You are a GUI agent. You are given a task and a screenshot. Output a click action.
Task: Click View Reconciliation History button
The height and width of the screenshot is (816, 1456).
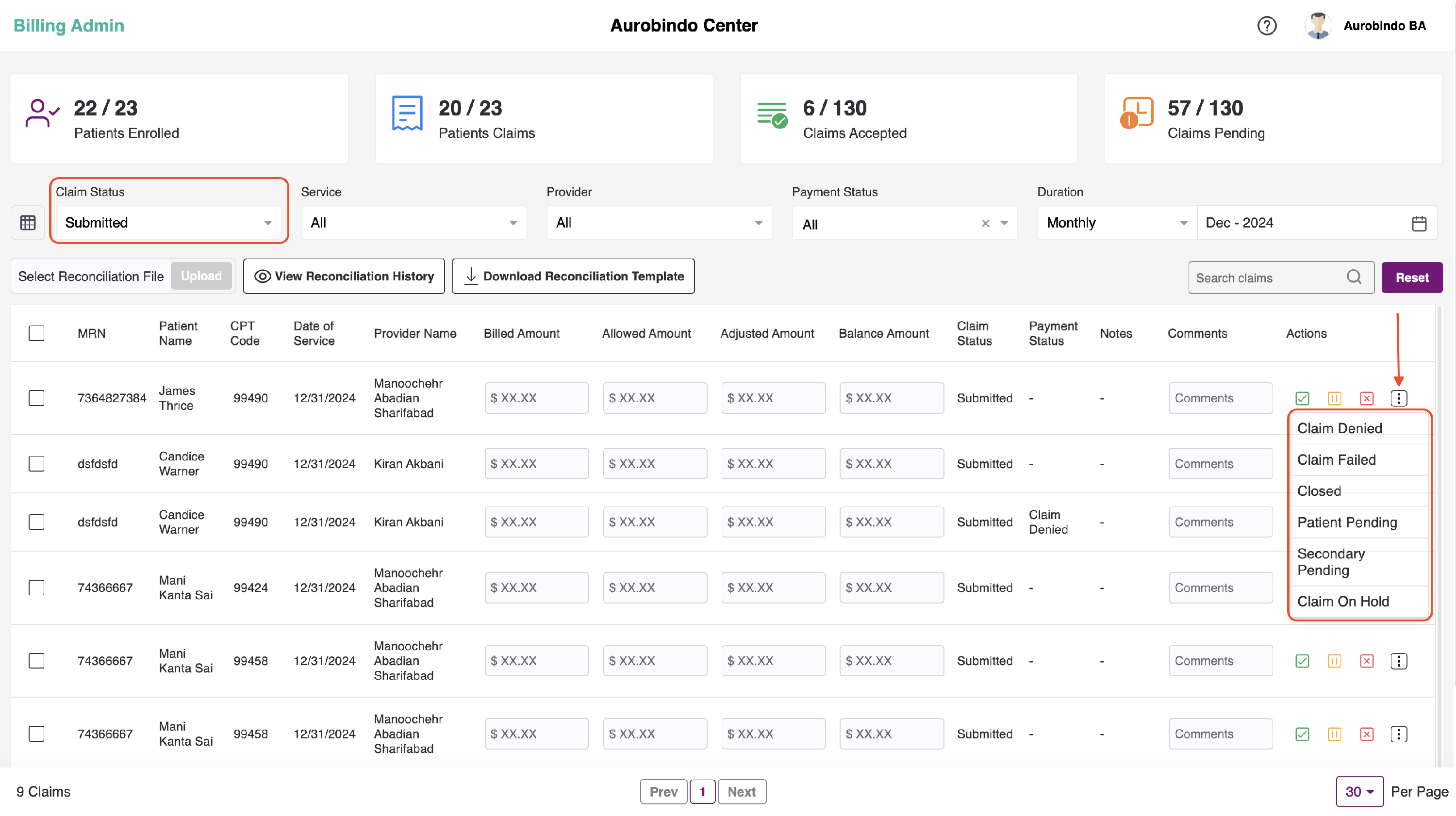(x=344, y=277)
